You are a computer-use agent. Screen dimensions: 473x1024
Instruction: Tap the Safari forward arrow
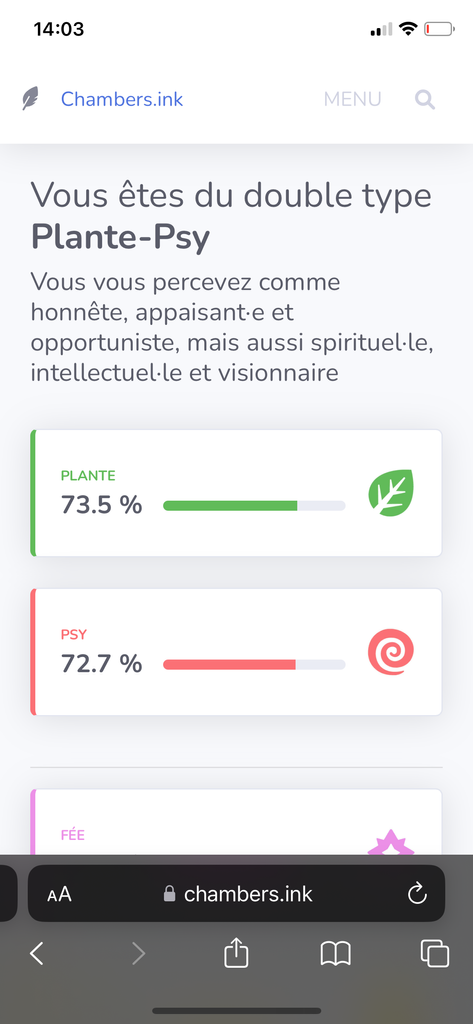point(138,954)
